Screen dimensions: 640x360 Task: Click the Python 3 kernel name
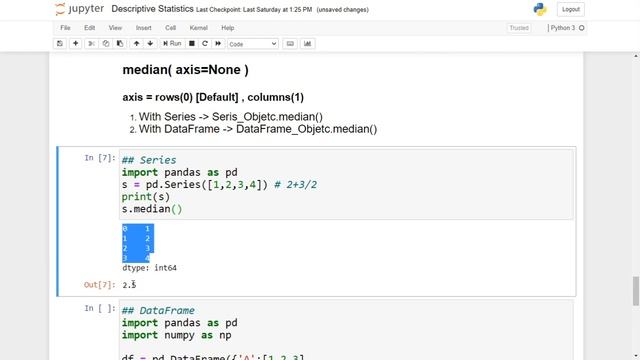pos(562,28)
